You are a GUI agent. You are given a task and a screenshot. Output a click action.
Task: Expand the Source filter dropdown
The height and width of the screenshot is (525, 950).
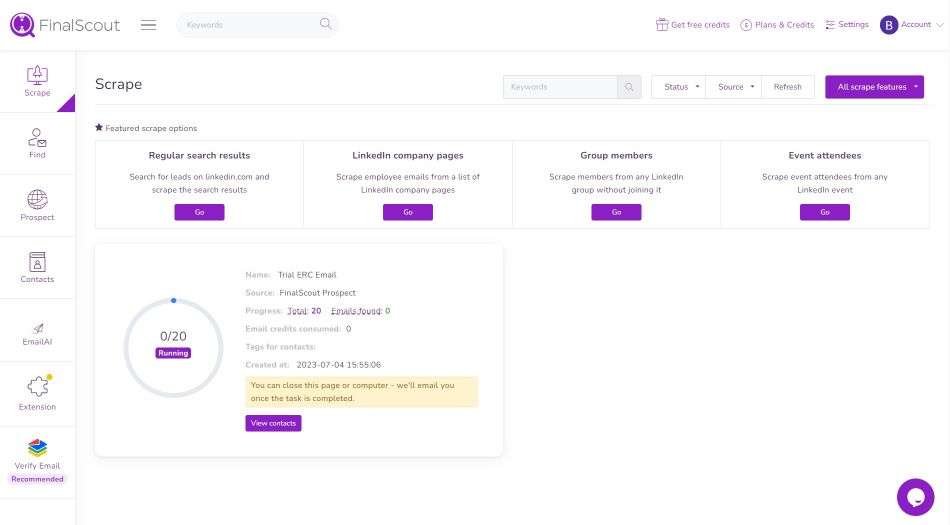point(734,87)
